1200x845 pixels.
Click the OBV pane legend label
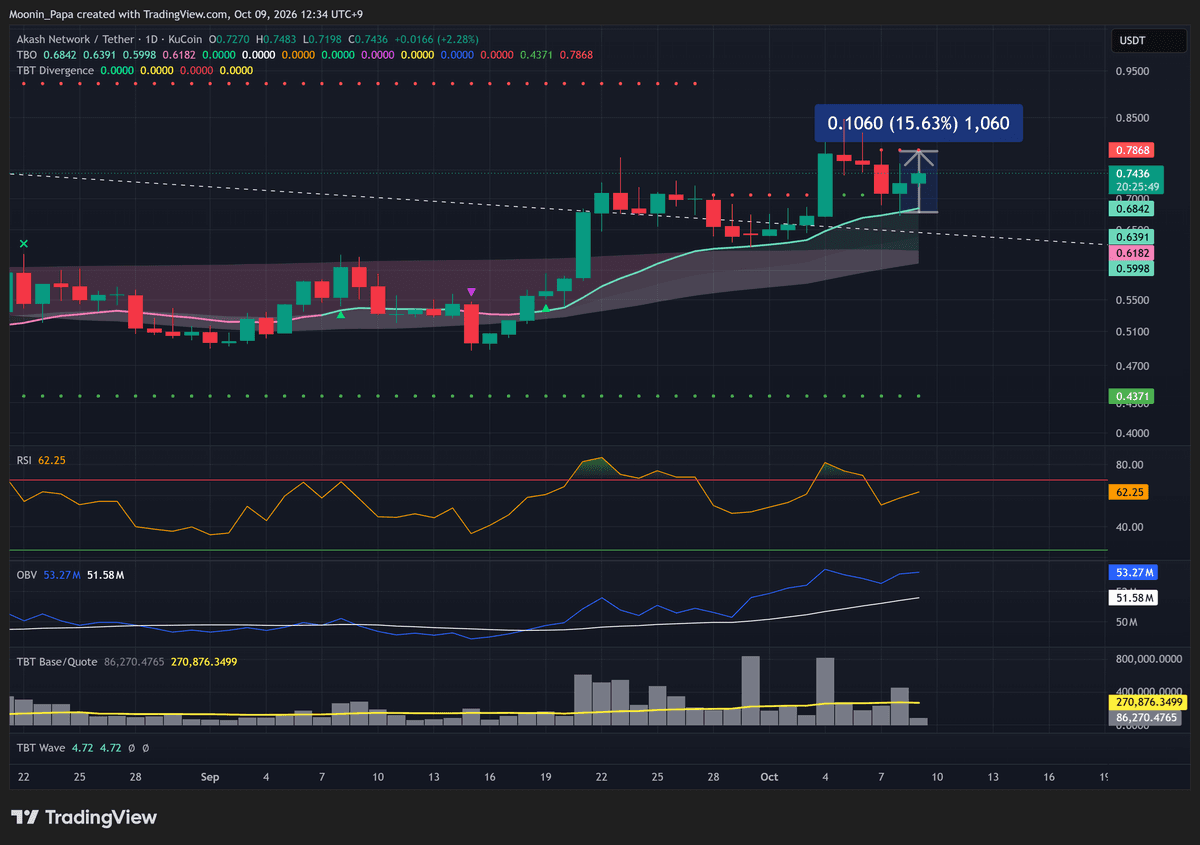click(x=26, y=575)
